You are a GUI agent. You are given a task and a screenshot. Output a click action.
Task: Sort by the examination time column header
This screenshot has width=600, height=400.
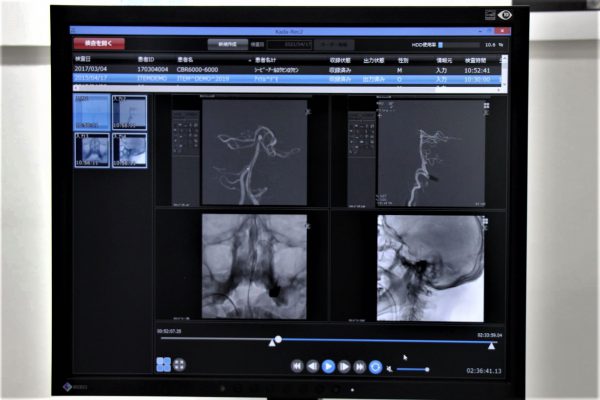[477, 59]
